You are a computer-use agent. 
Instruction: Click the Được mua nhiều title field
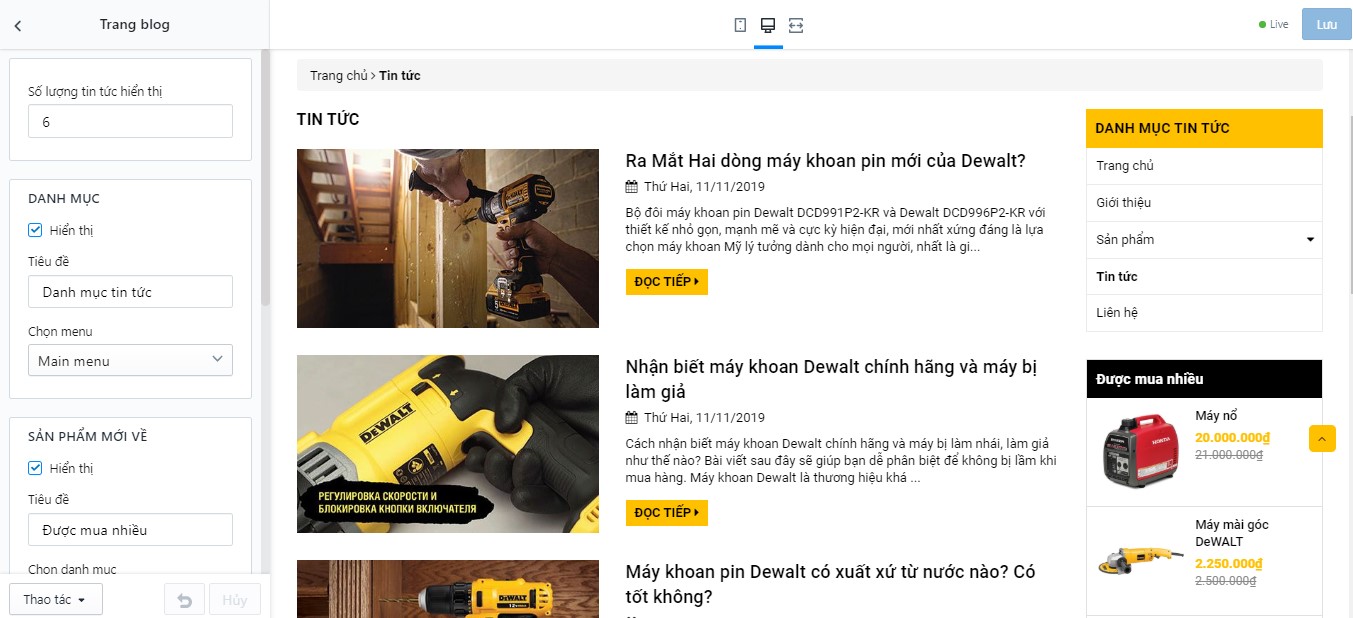point(130,530)
